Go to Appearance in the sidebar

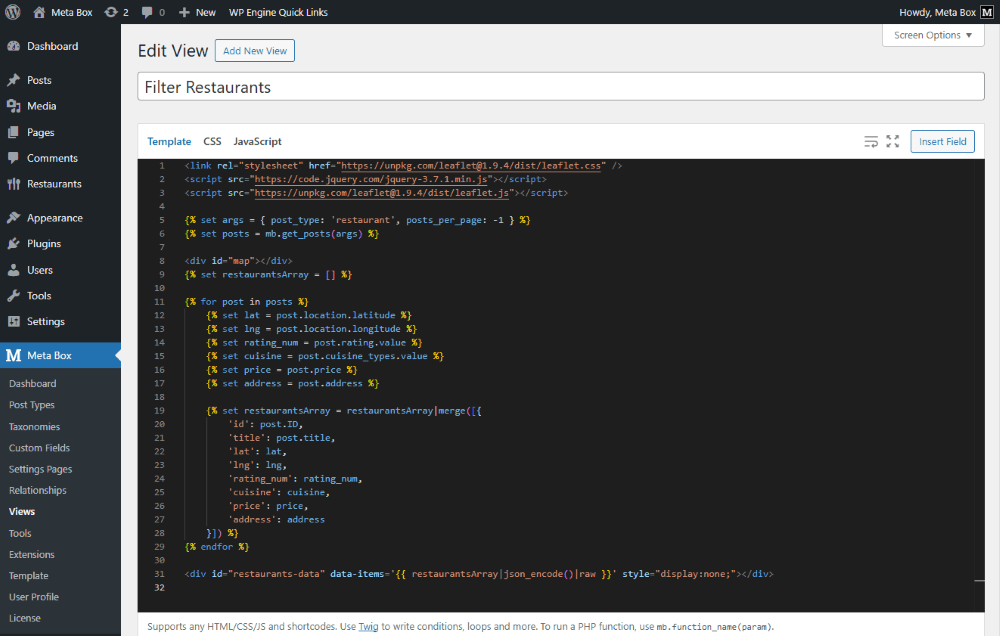tap(54, 218)
